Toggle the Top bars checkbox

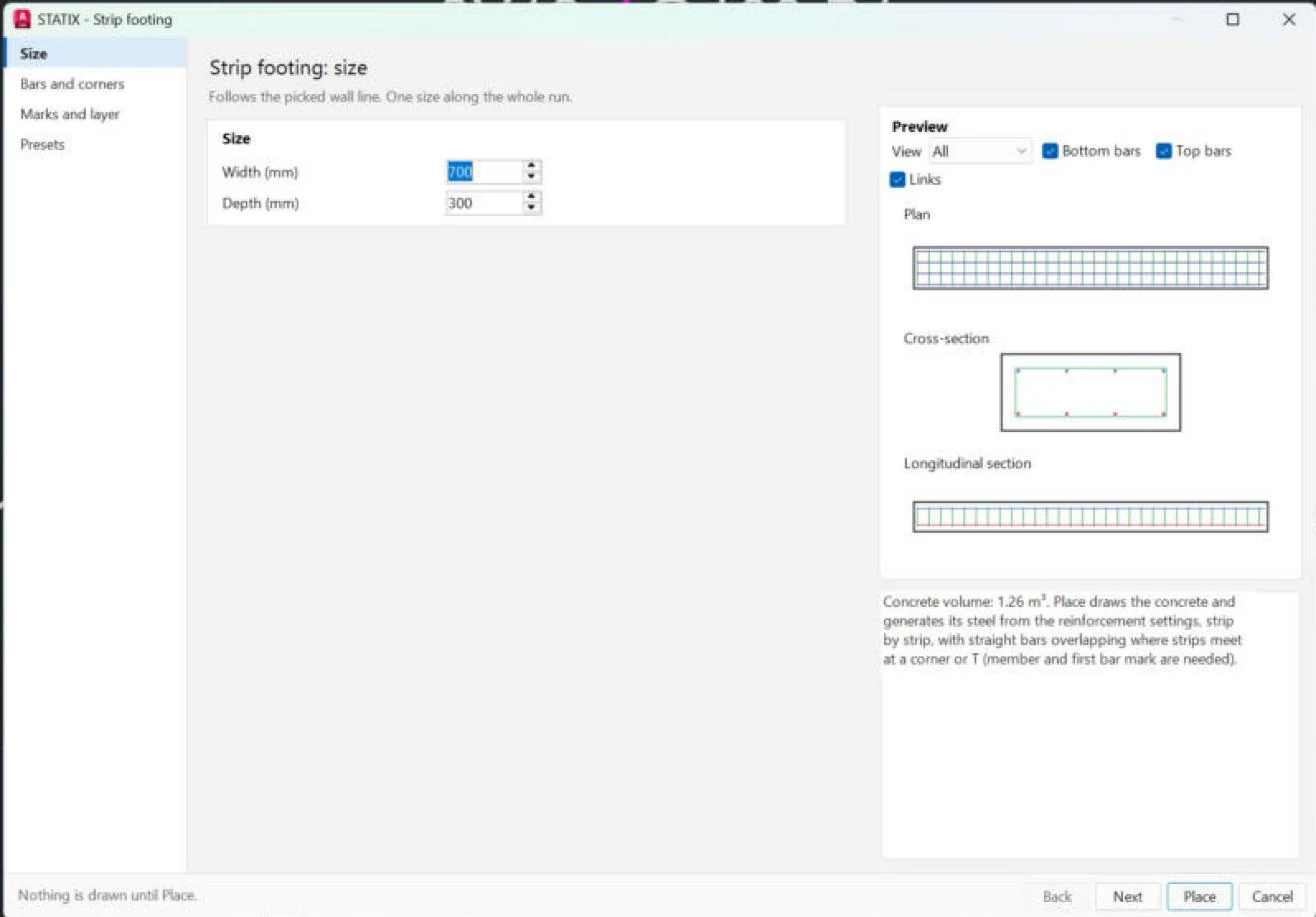pyautogui.click(x=1164, y=151)
